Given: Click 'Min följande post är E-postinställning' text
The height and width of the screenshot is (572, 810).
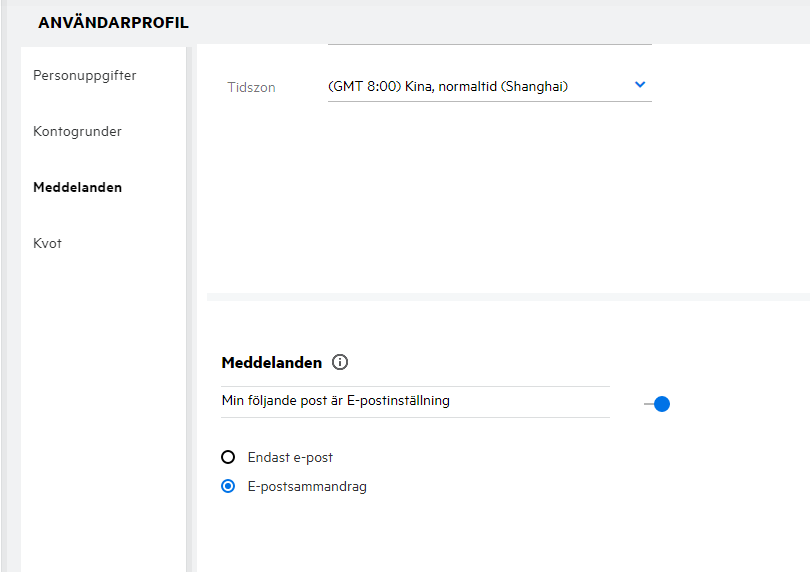Looking at the screenshot, I should pyautogui.click(x=336, y=401).
